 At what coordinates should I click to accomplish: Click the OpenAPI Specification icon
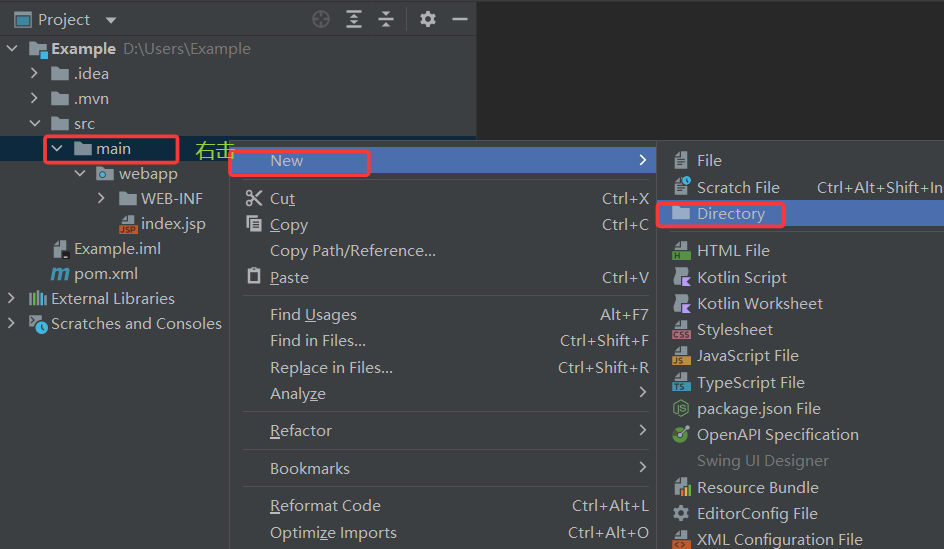[x=681, y=434]
